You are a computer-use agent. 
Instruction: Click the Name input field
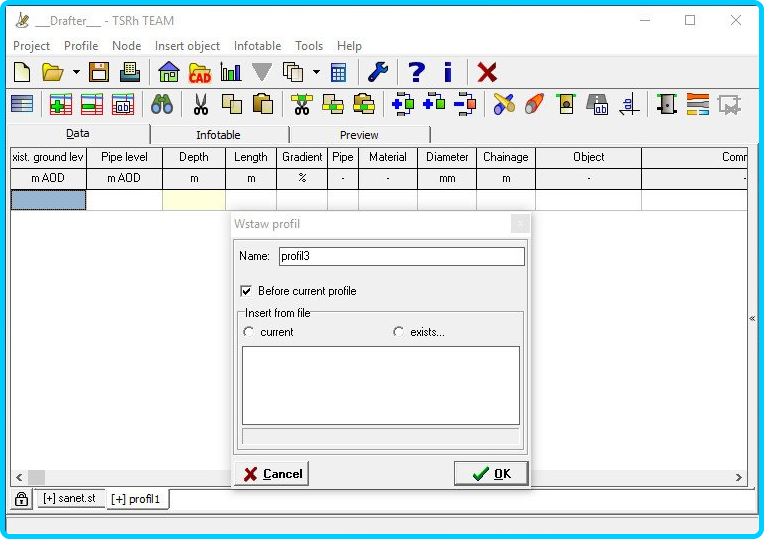click(400, 257)
